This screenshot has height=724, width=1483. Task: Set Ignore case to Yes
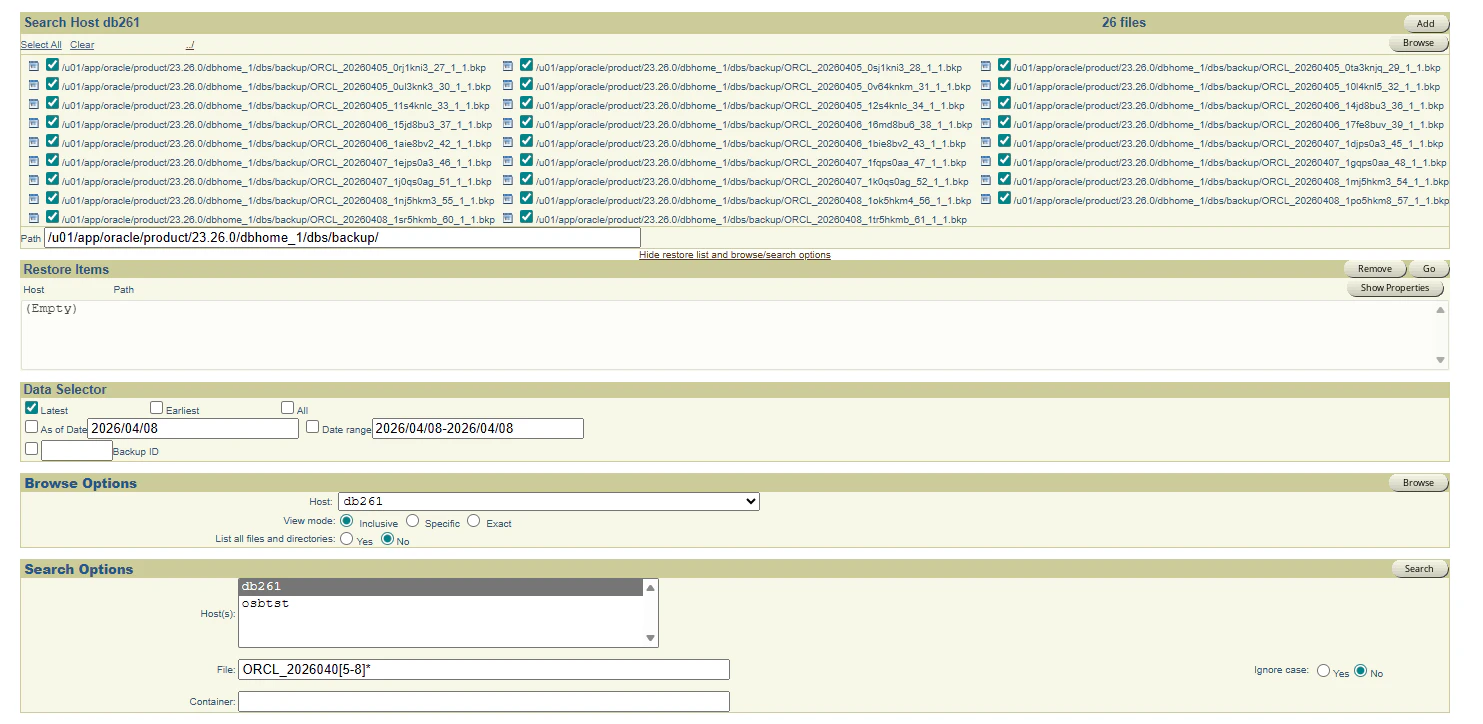coord(1324,671)
